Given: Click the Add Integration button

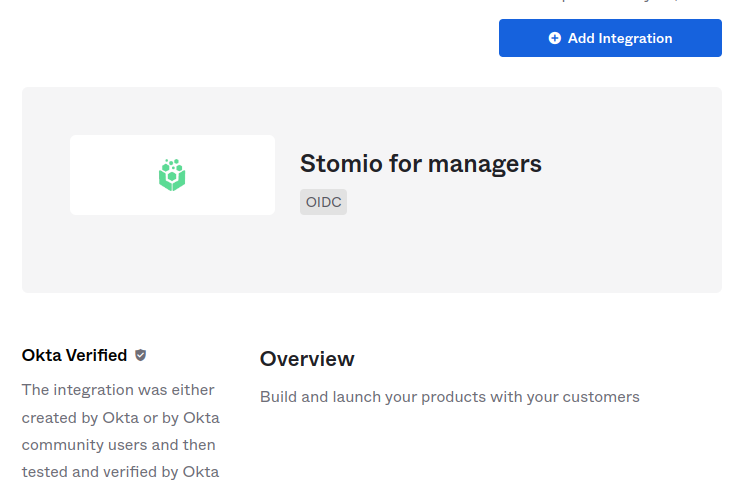Looking at the screenshot, I should (610, 38).
